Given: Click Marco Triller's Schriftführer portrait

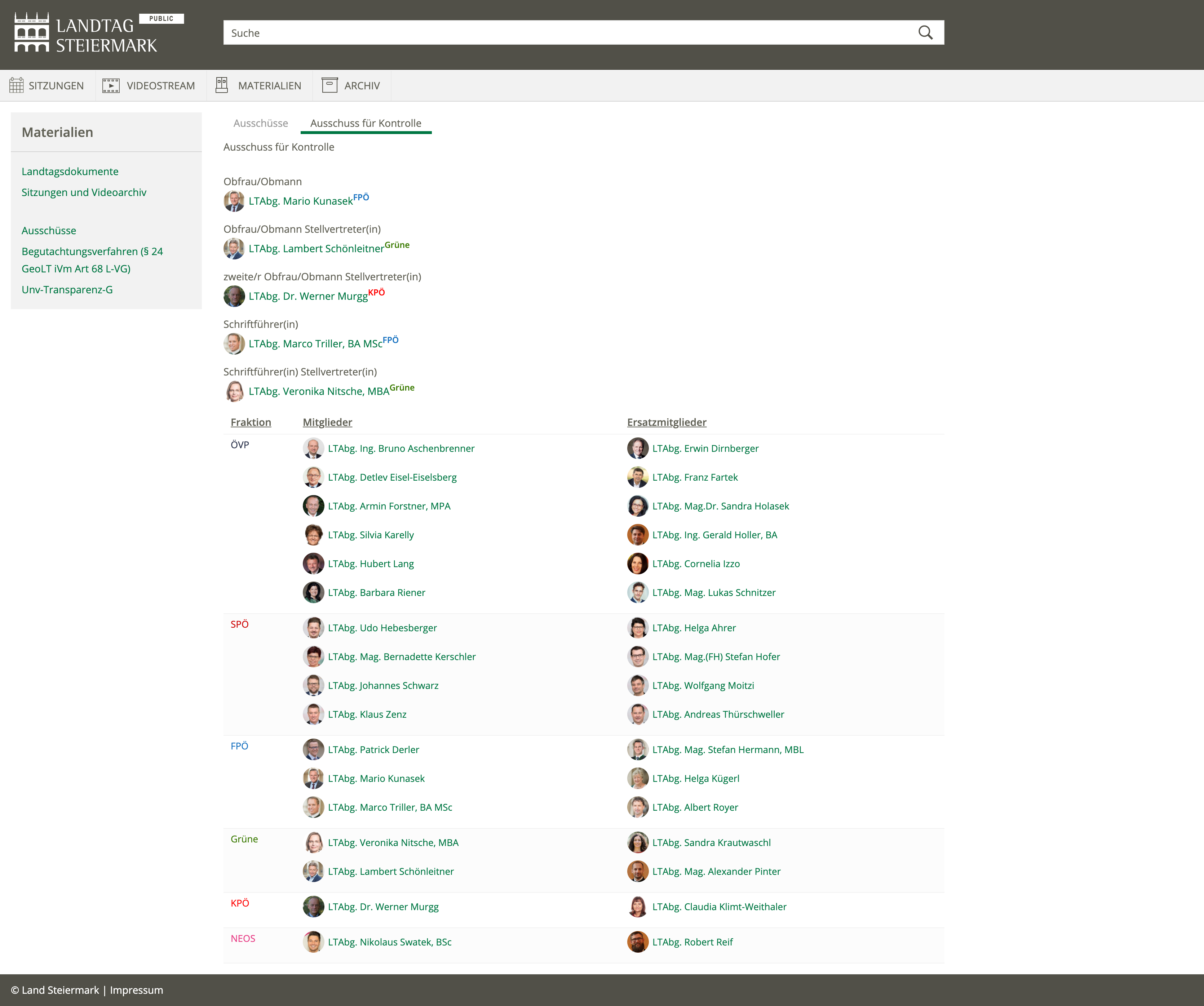Looking at the screenshot, I should [234, 344].
